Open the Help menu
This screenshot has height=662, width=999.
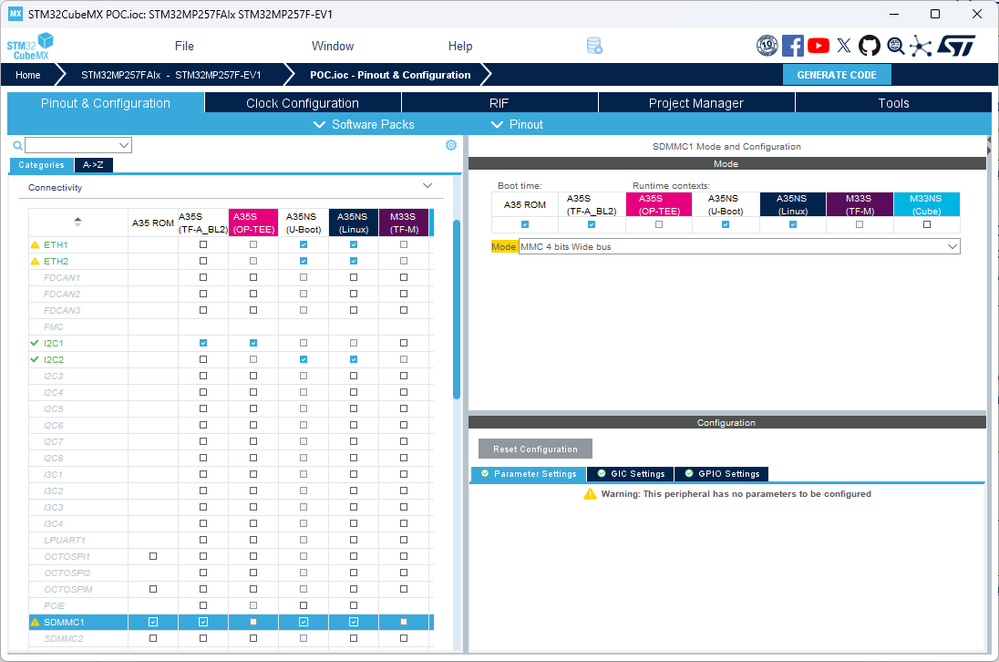pos(460,46)
